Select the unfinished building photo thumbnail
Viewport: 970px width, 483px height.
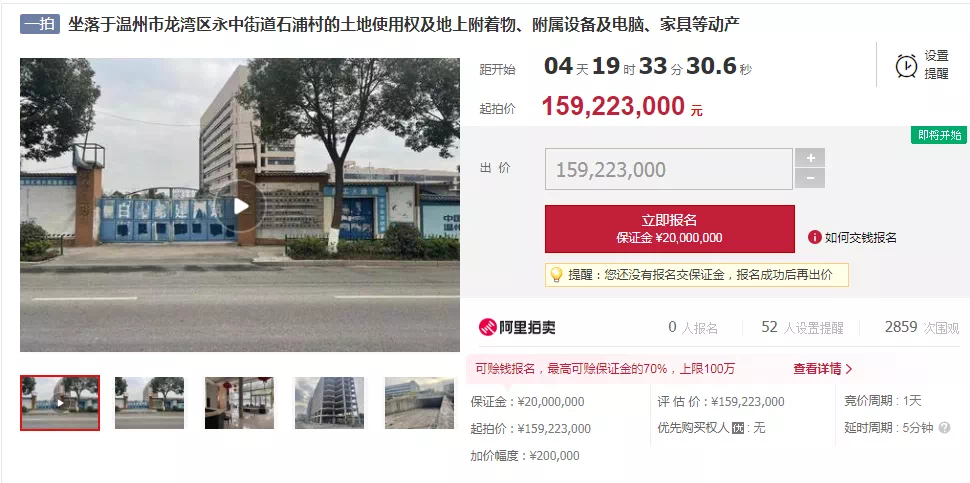point(329,403)
